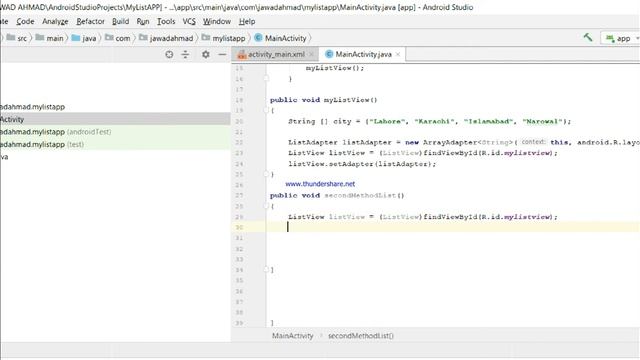Click the src breadcrumb folder
Screen dimensions: 640x360
pos(17,38)
